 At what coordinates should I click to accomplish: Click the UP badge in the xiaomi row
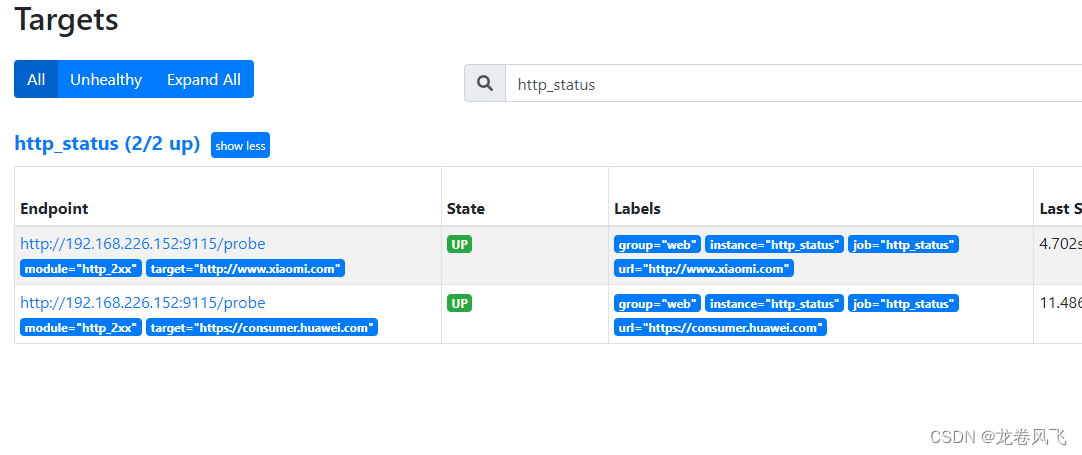coord(460,244)
